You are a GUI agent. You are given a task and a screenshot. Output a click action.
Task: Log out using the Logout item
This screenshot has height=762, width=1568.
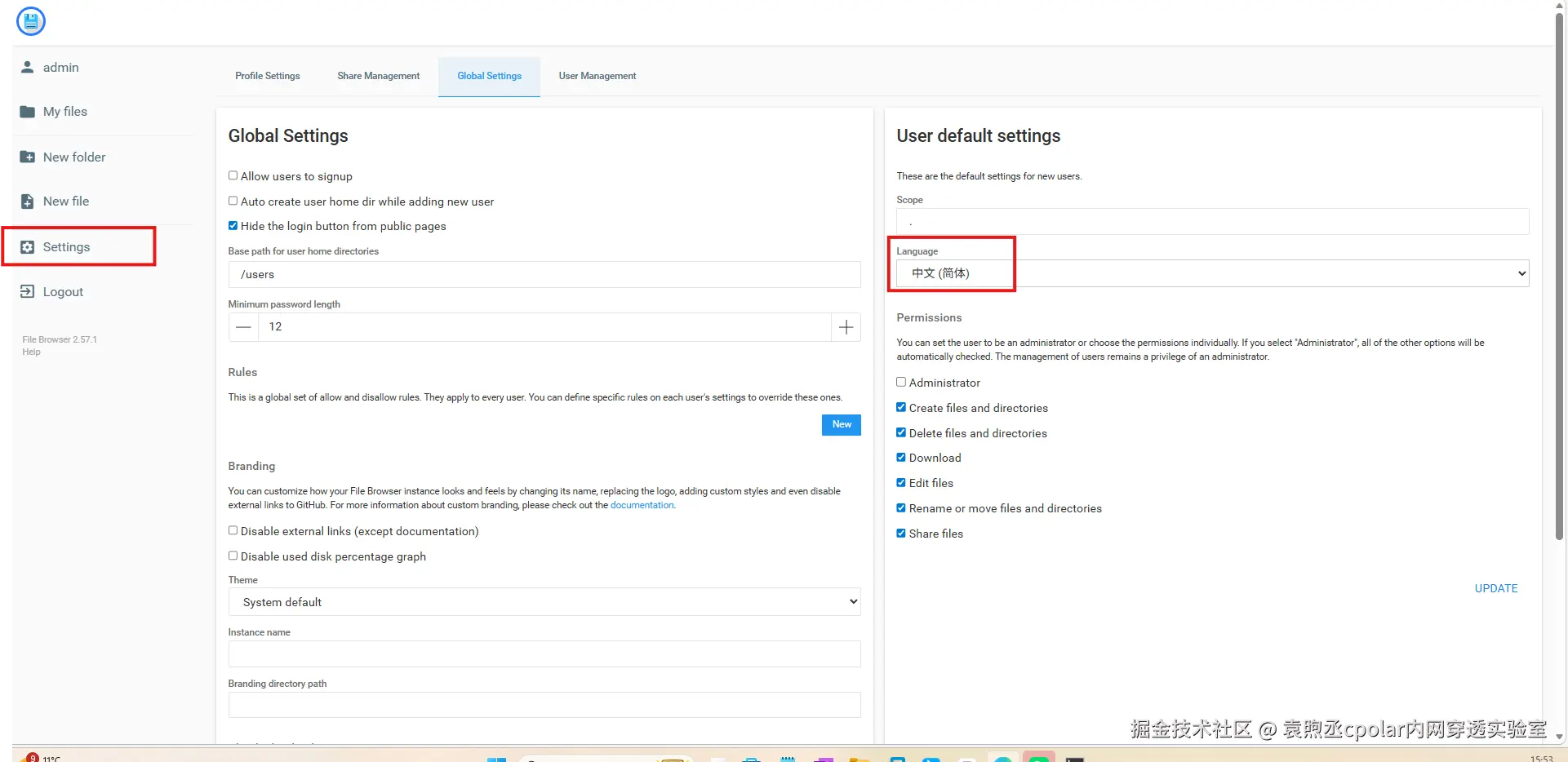tap(52, 292)
